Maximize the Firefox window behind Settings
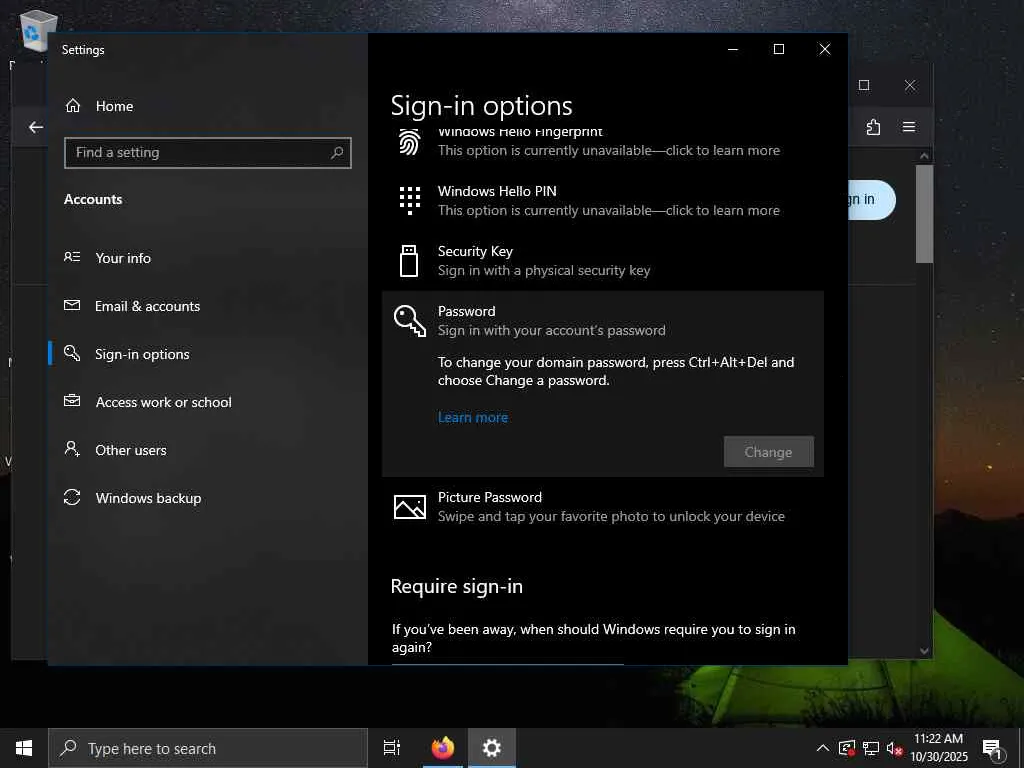 click(864, 86)
